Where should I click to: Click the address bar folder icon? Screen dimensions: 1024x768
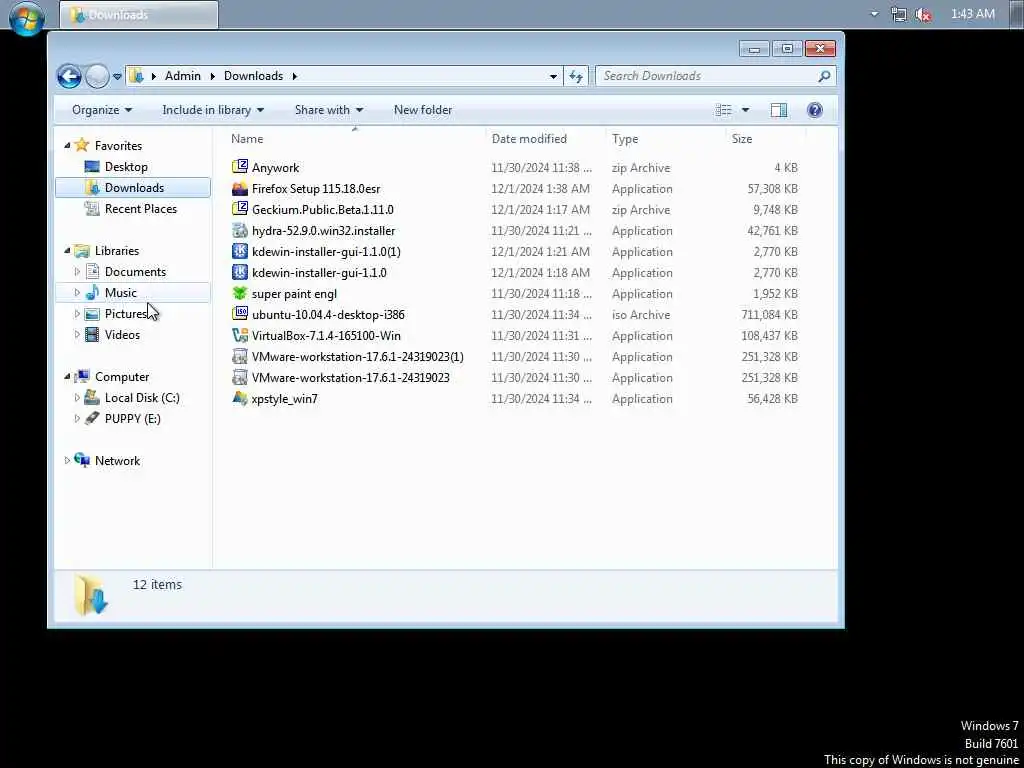click(x=136, y=76)
